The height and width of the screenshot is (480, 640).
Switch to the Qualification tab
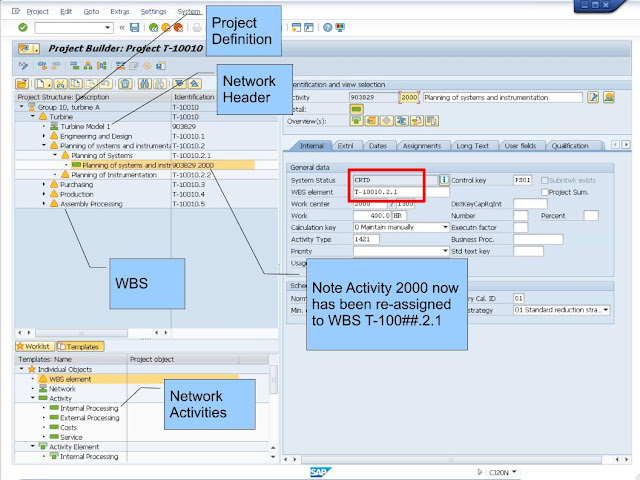click(x=570, y=146)
